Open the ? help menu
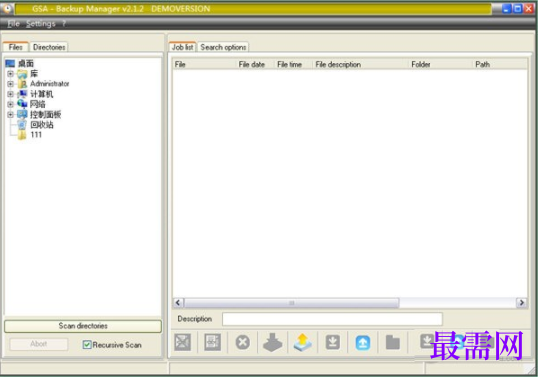 (x=64, y=23)
